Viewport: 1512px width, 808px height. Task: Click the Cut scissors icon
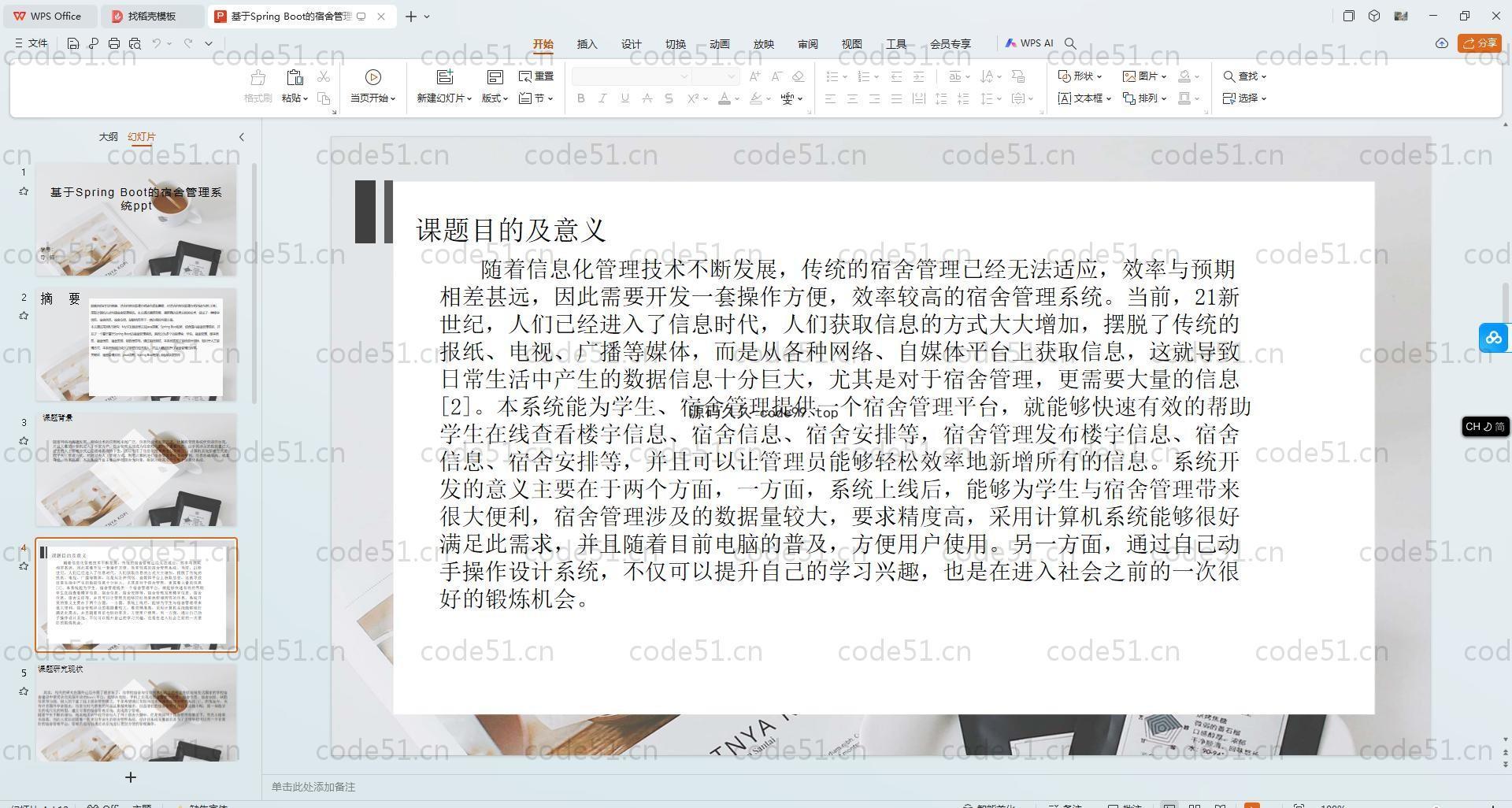point(324,76)
